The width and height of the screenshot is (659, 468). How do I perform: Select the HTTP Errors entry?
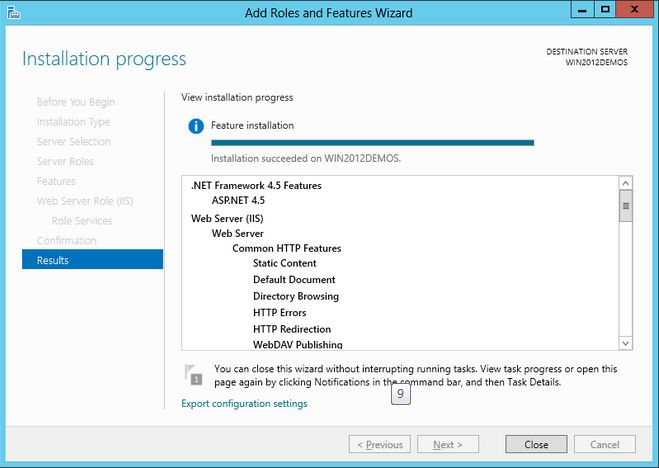click(279, 313)
